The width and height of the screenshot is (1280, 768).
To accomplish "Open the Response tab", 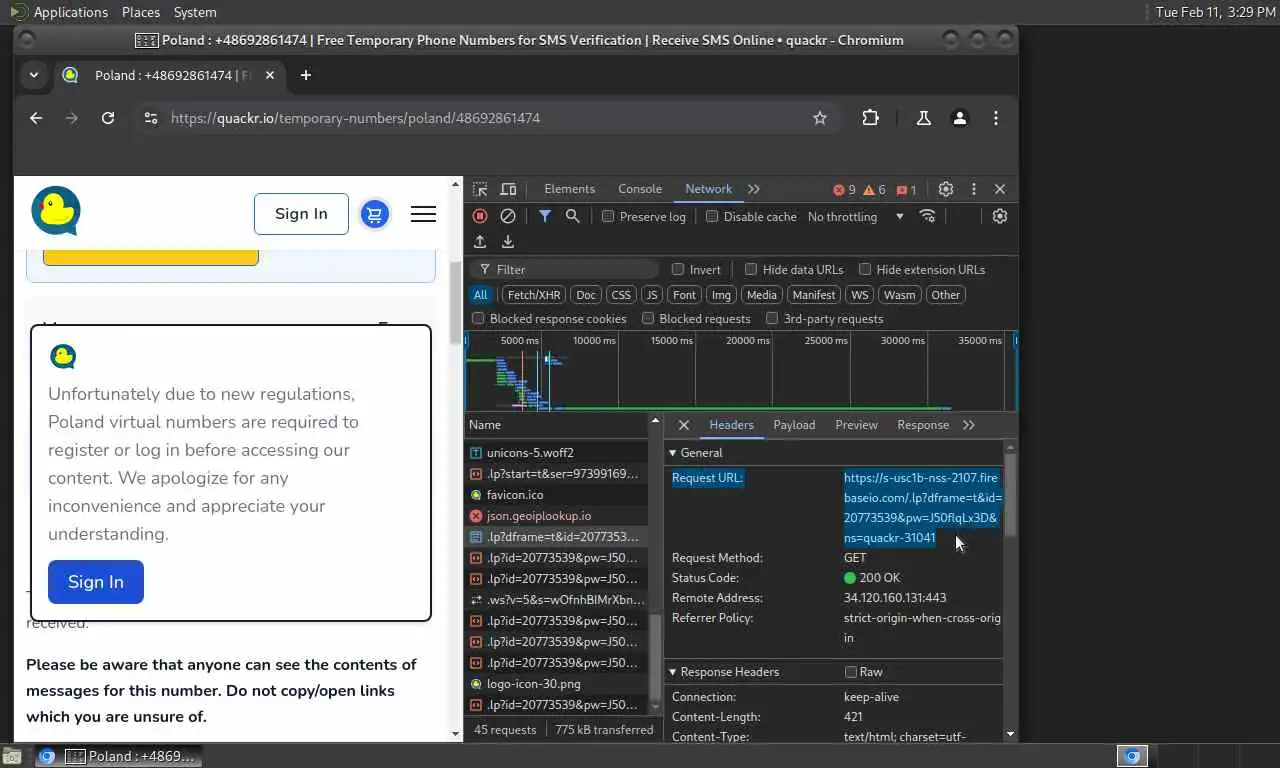I will [x=923, y=425].
